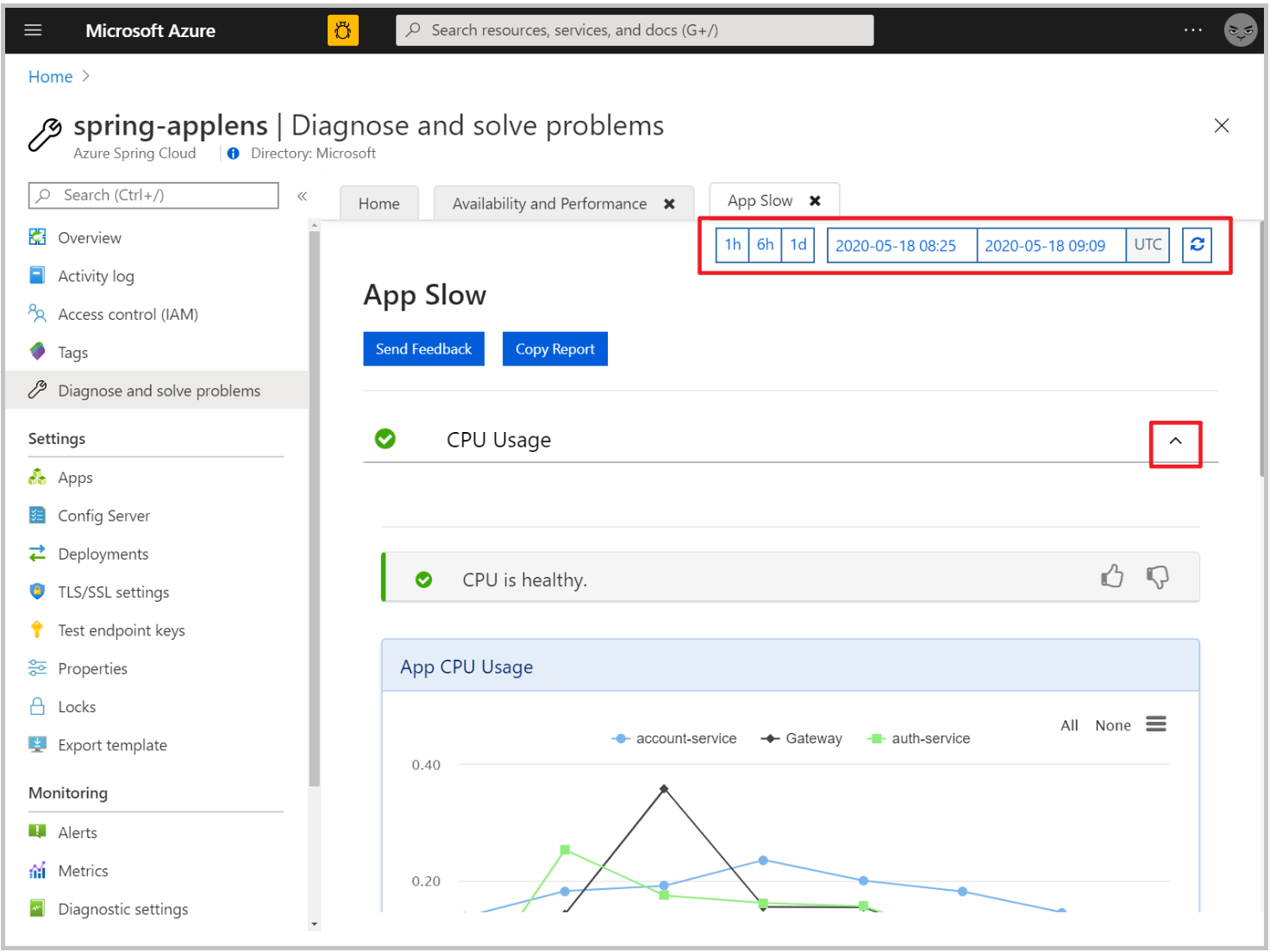Click the "App CPU Usage" chart title
The height and width of the screenshot is (952, 1270).
tap(466, 667)
